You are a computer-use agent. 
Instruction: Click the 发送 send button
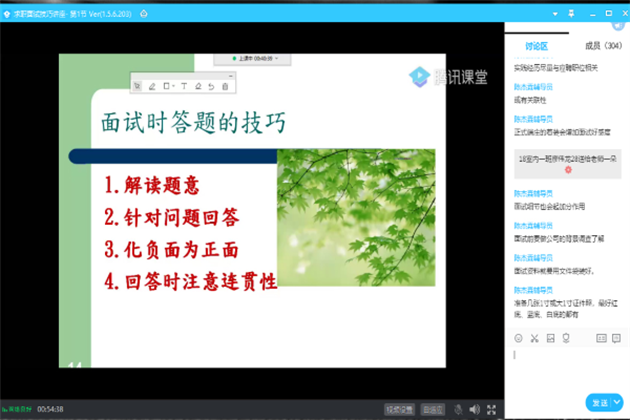(600, 402)
